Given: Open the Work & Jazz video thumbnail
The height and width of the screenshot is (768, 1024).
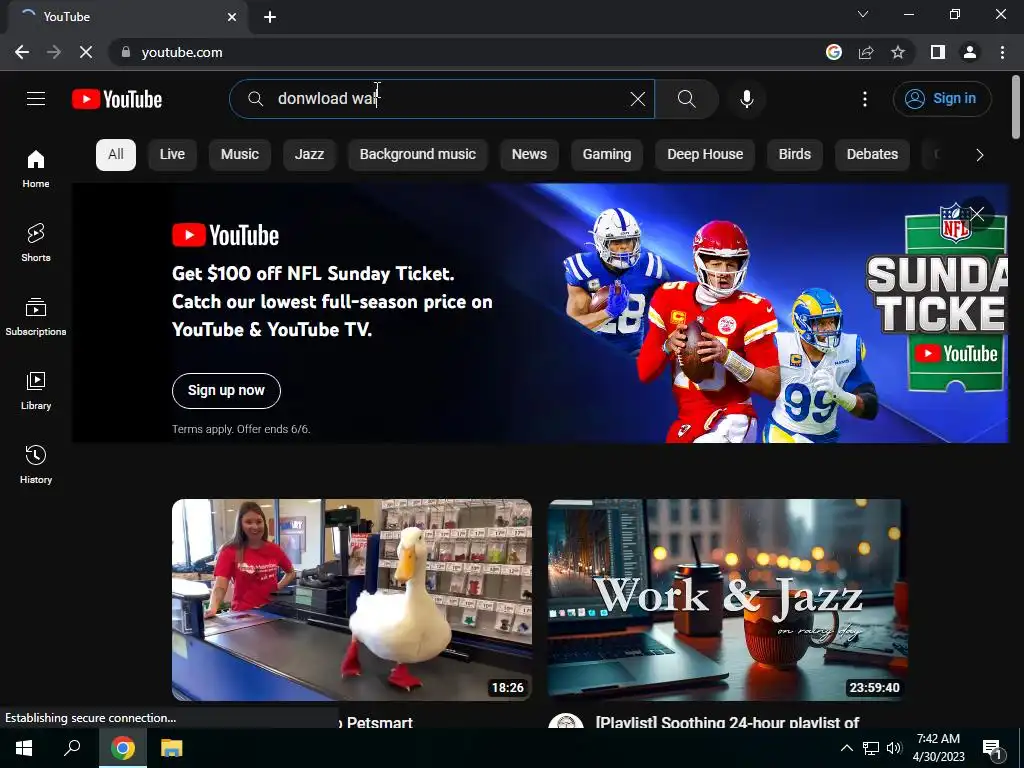Looking at the screenshot, I should point(728,600).
